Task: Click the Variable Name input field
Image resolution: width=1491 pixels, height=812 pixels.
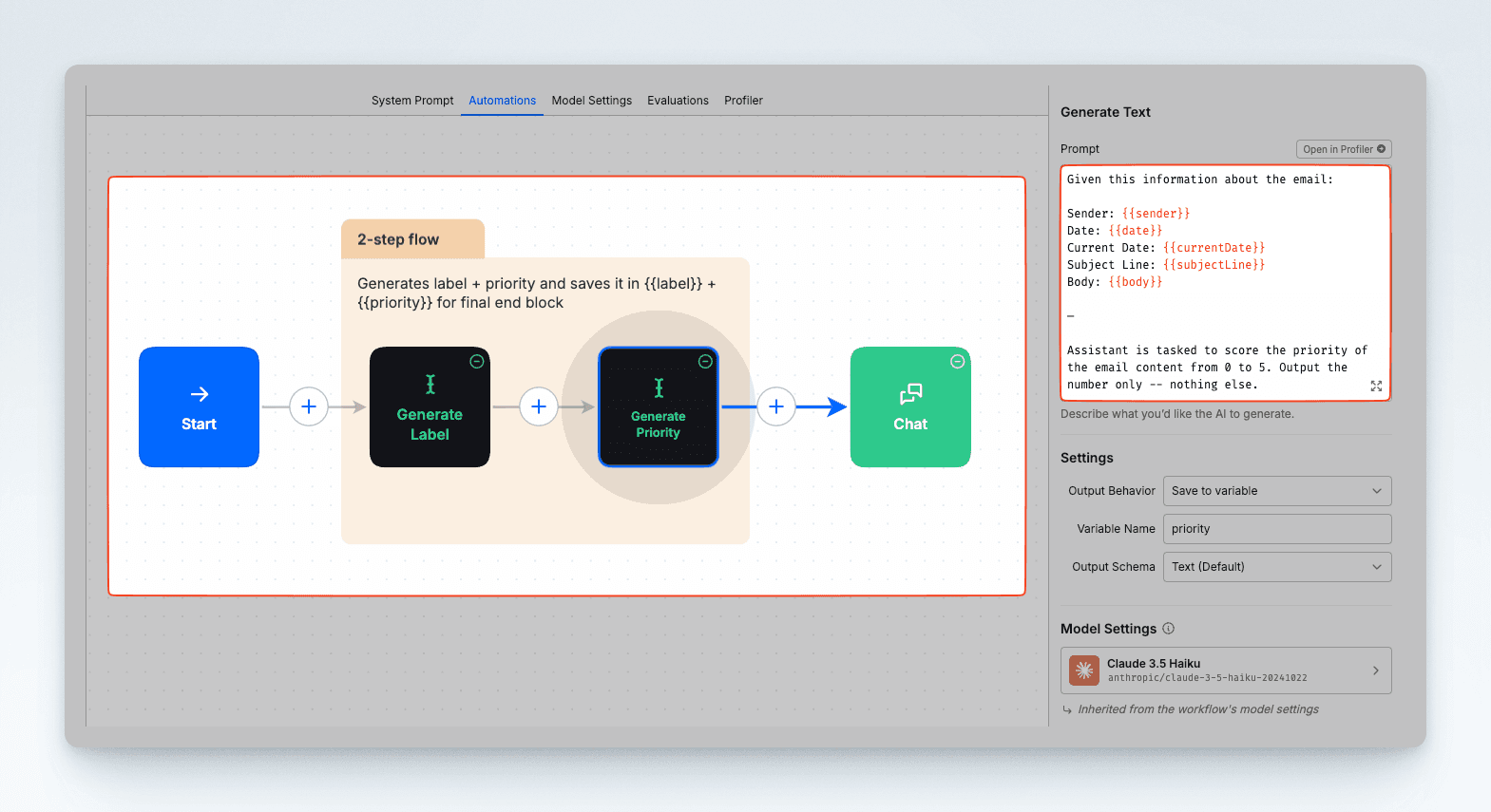Action: pos(1276,529)
